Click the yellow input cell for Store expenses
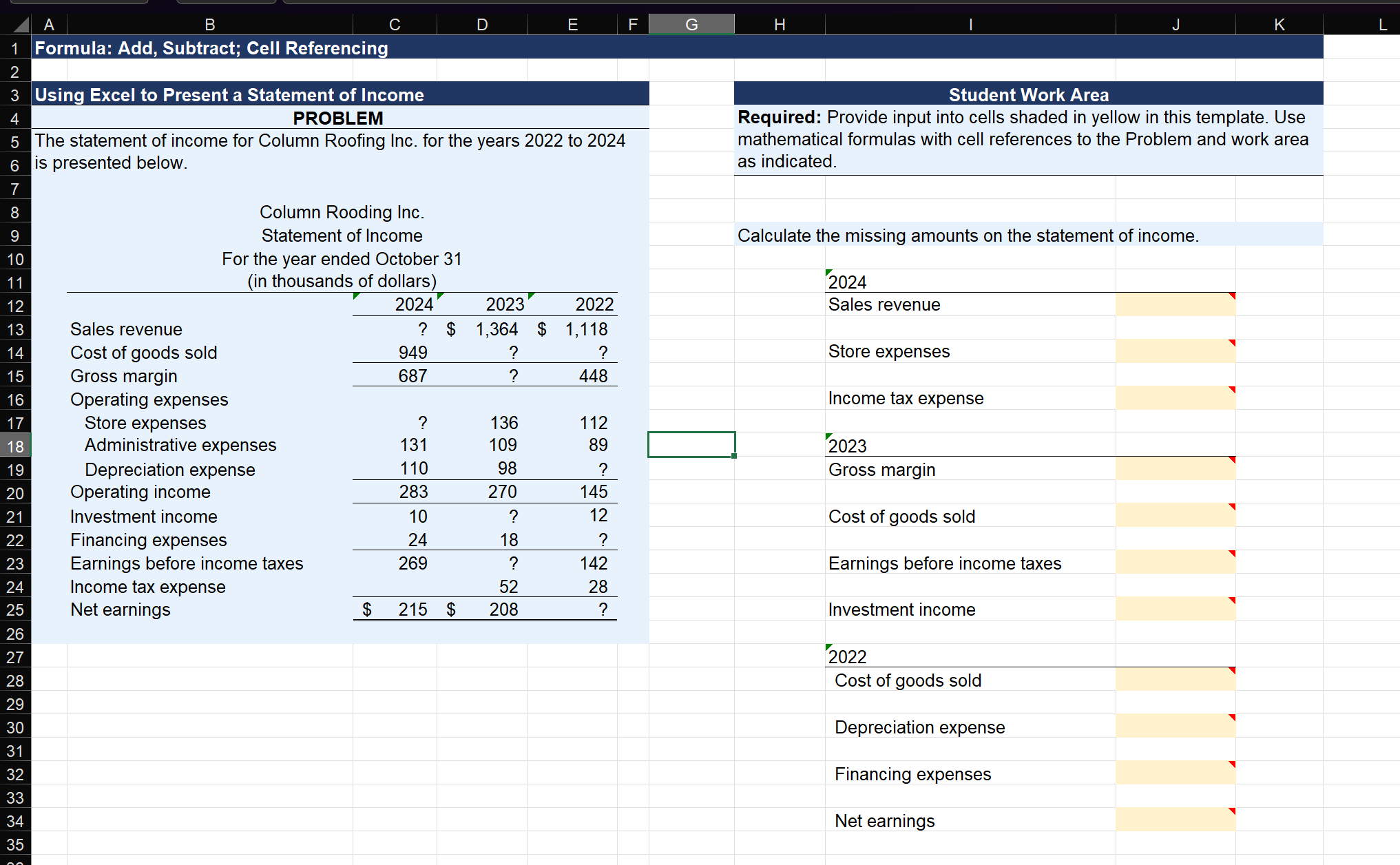 [1175, 351]
